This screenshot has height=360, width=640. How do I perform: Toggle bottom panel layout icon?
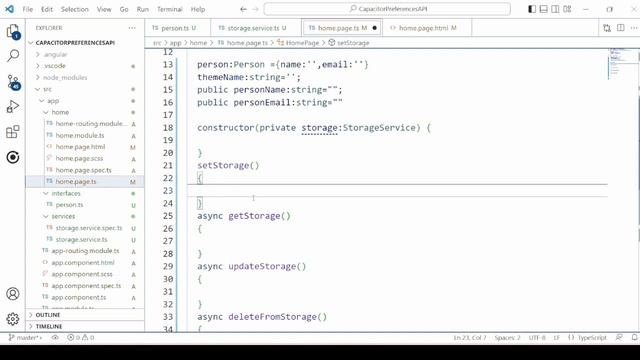[544, 9]
